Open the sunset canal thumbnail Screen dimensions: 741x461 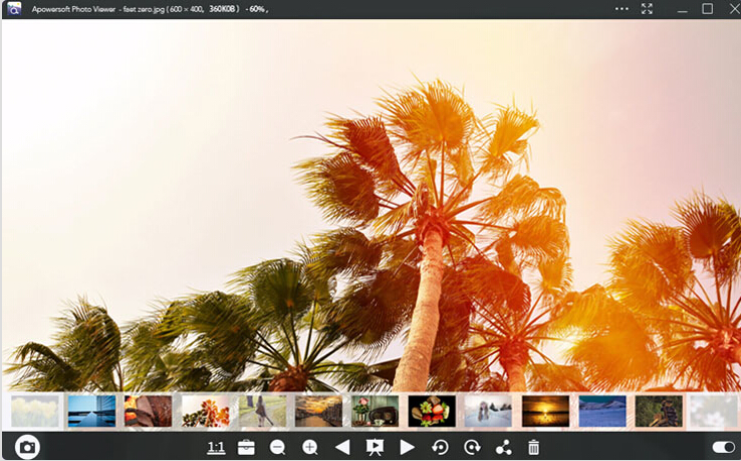(x=319, y=411)
